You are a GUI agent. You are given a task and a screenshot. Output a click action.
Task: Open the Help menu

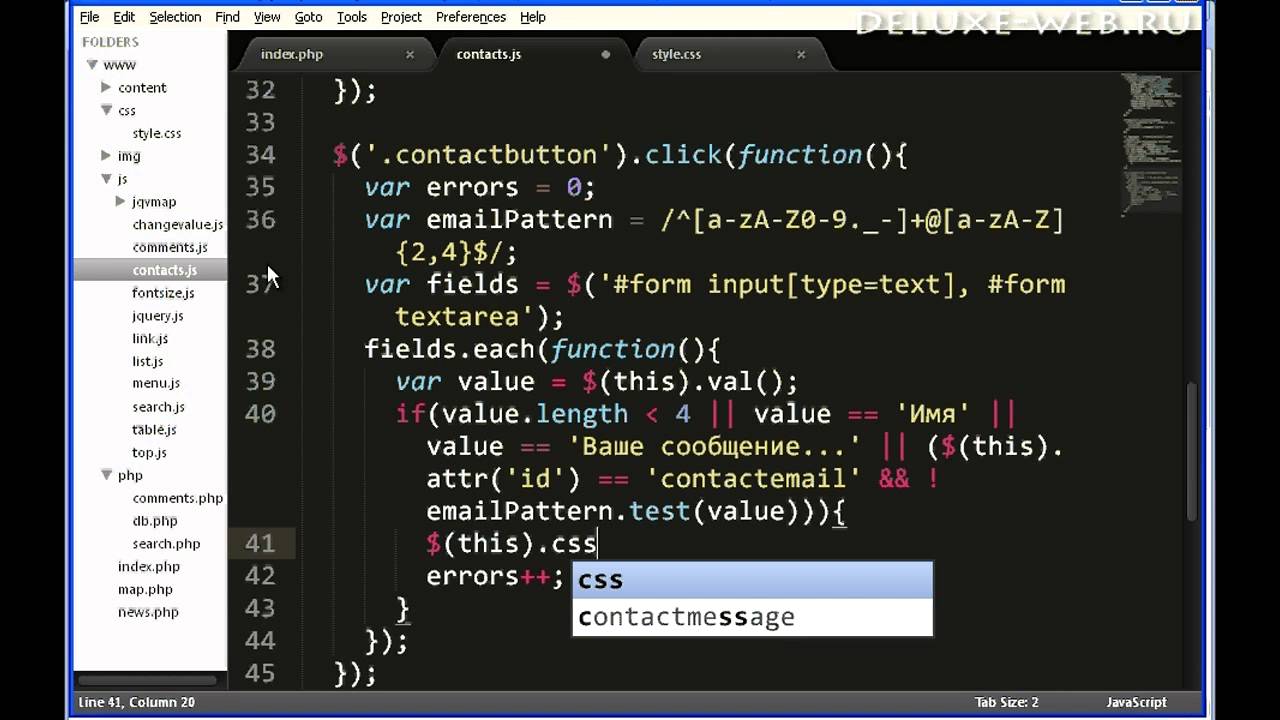[533, 17]
